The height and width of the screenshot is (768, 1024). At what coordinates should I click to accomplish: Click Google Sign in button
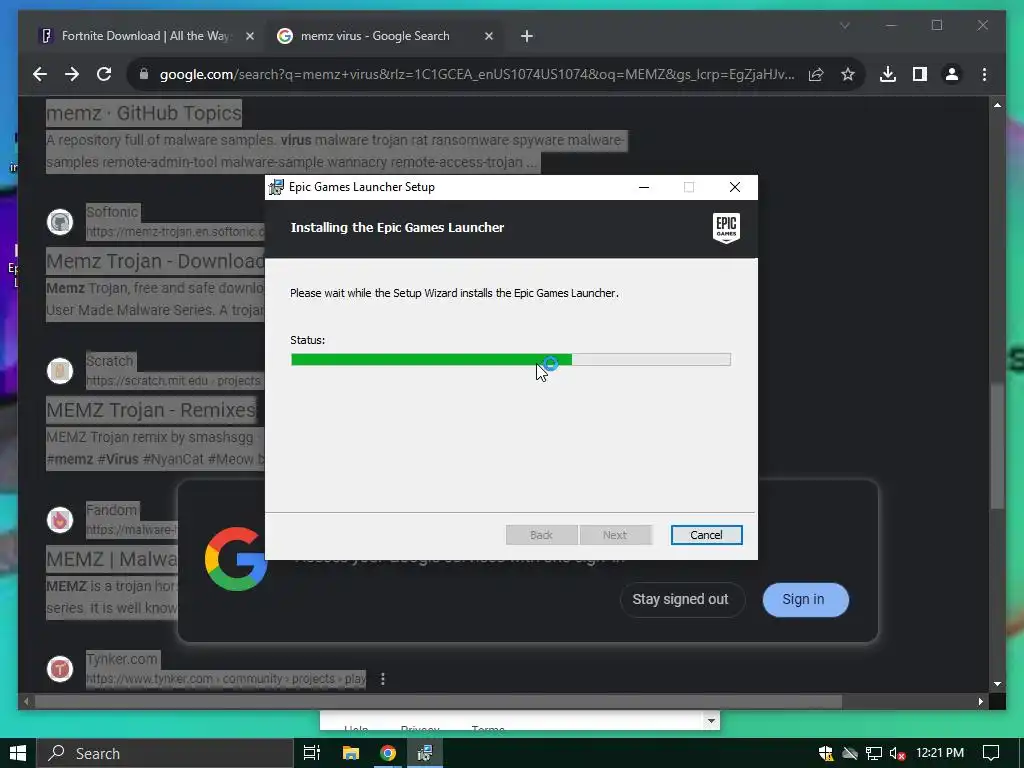pos(805,600)
